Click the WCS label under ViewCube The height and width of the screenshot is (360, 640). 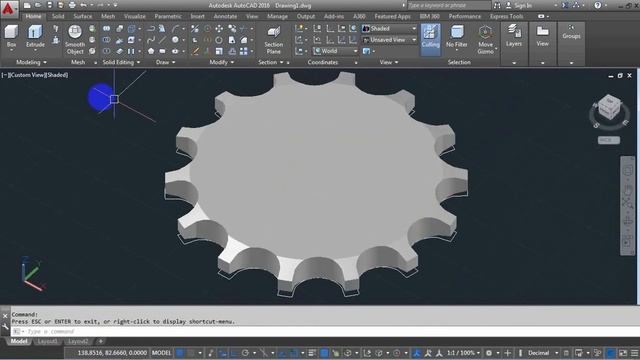(x=609, y=140)
